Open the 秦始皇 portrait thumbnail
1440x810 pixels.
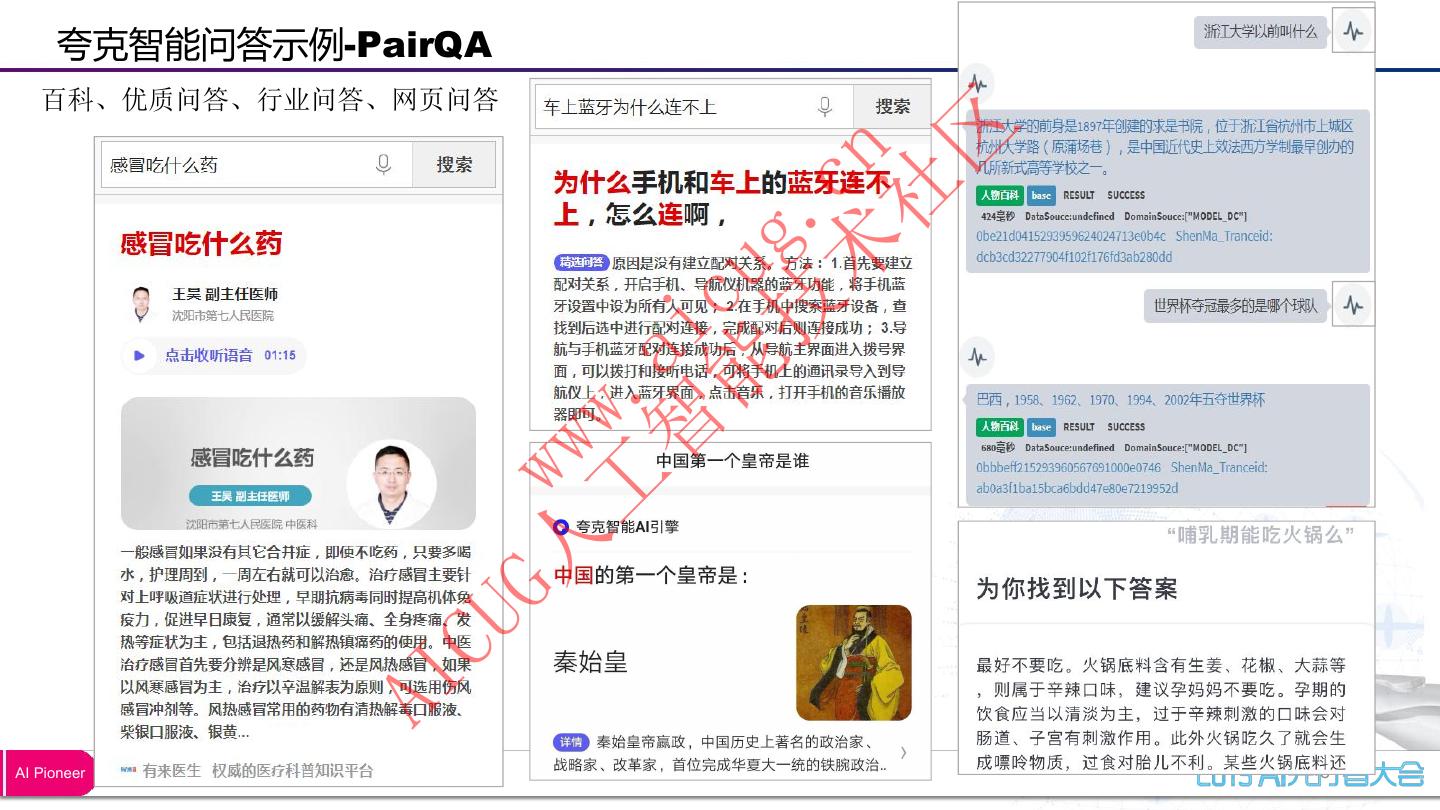[x=854, y=662]
